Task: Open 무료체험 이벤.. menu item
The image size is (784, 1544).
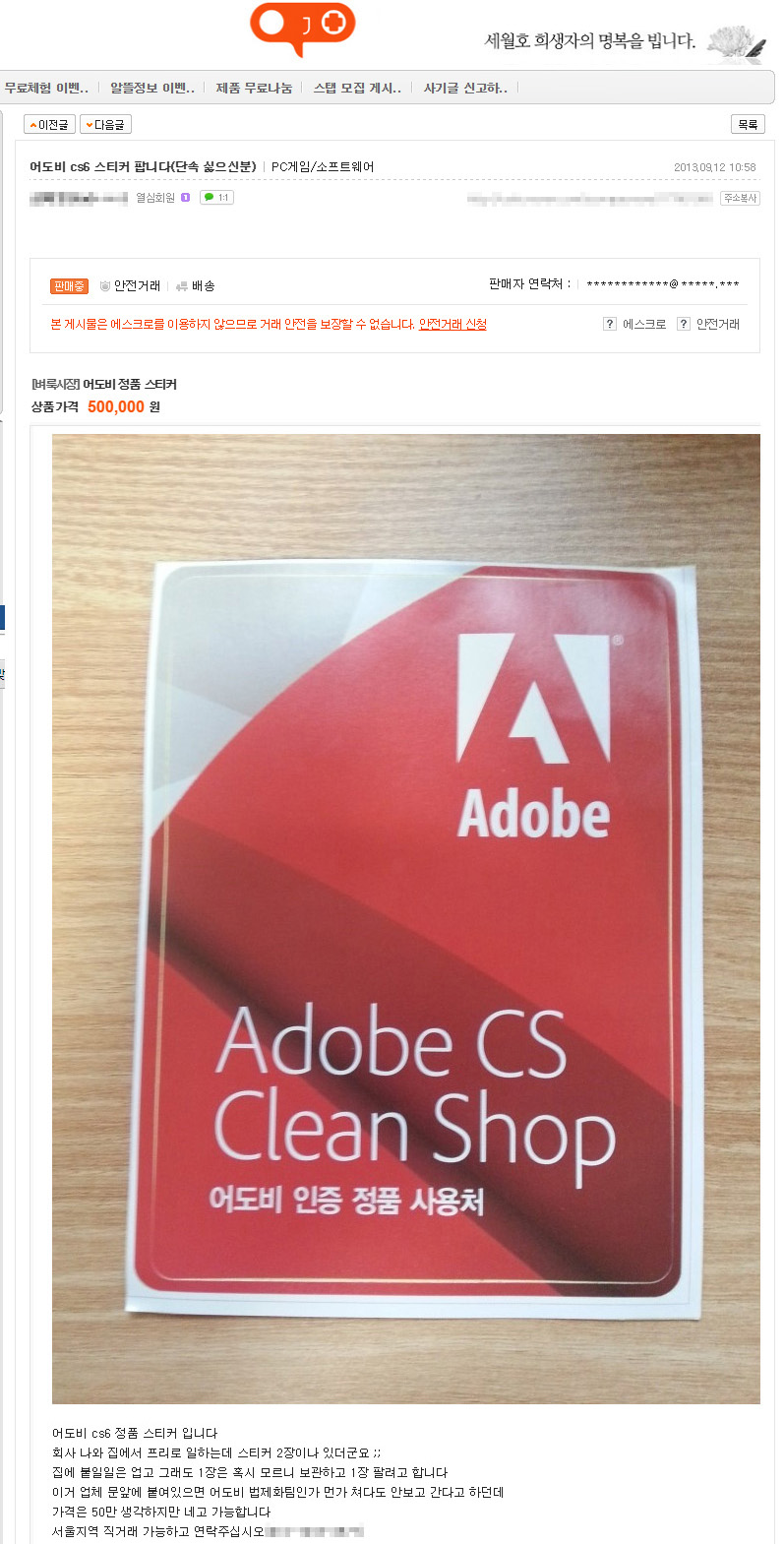Action: 46,88
